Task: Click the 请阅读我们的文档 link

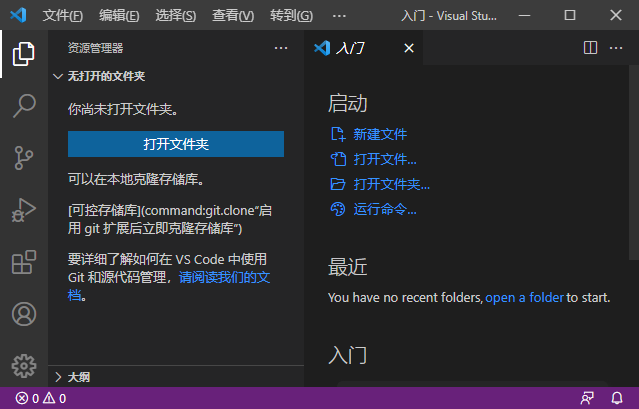Action: [224, 277]
